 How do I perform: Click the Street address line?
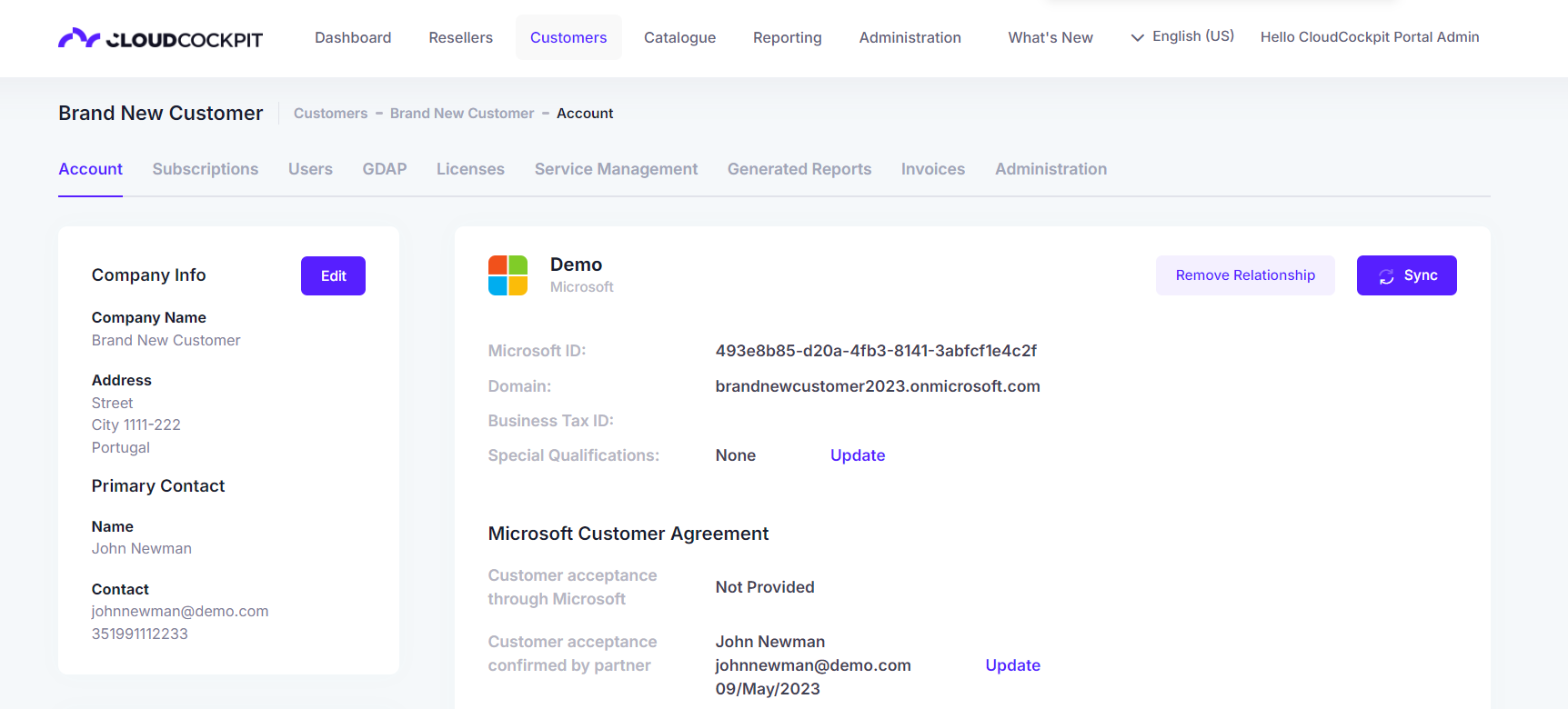[x=113, y=403]
